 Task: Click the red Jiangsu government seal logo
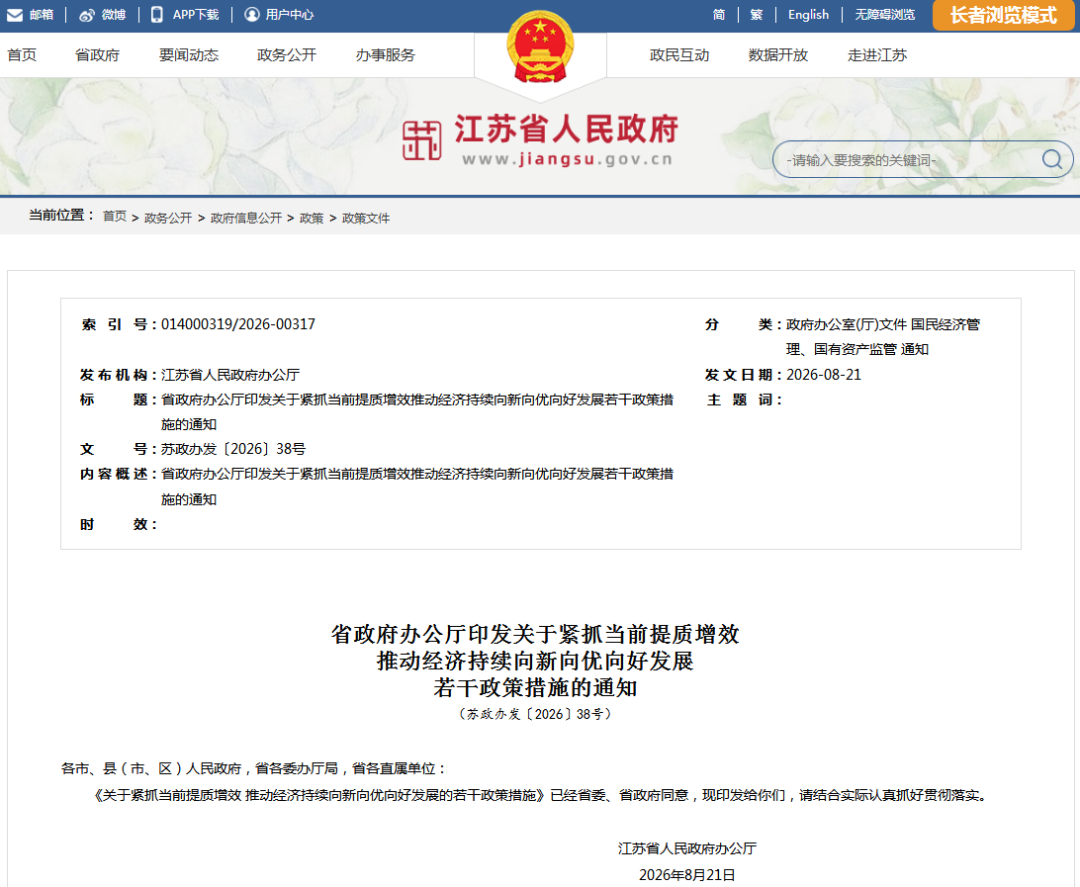tap(422, 140)
